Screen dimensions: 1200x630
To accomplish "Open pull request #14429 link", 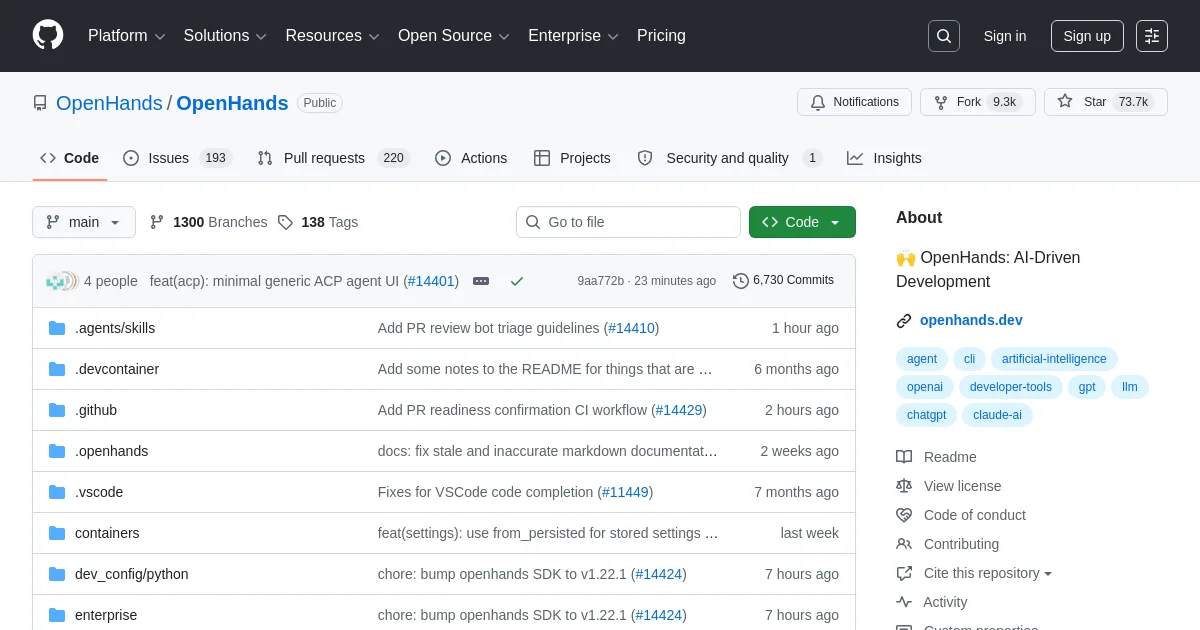I will [678, 410].
